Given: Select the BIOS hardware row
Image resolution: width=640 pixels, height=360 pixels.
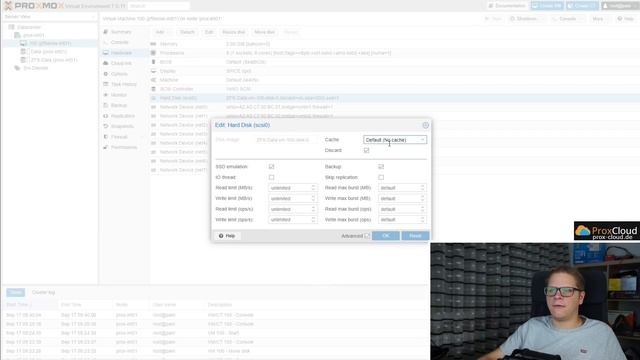Looking at the screenshot, I should coord(394,62).
